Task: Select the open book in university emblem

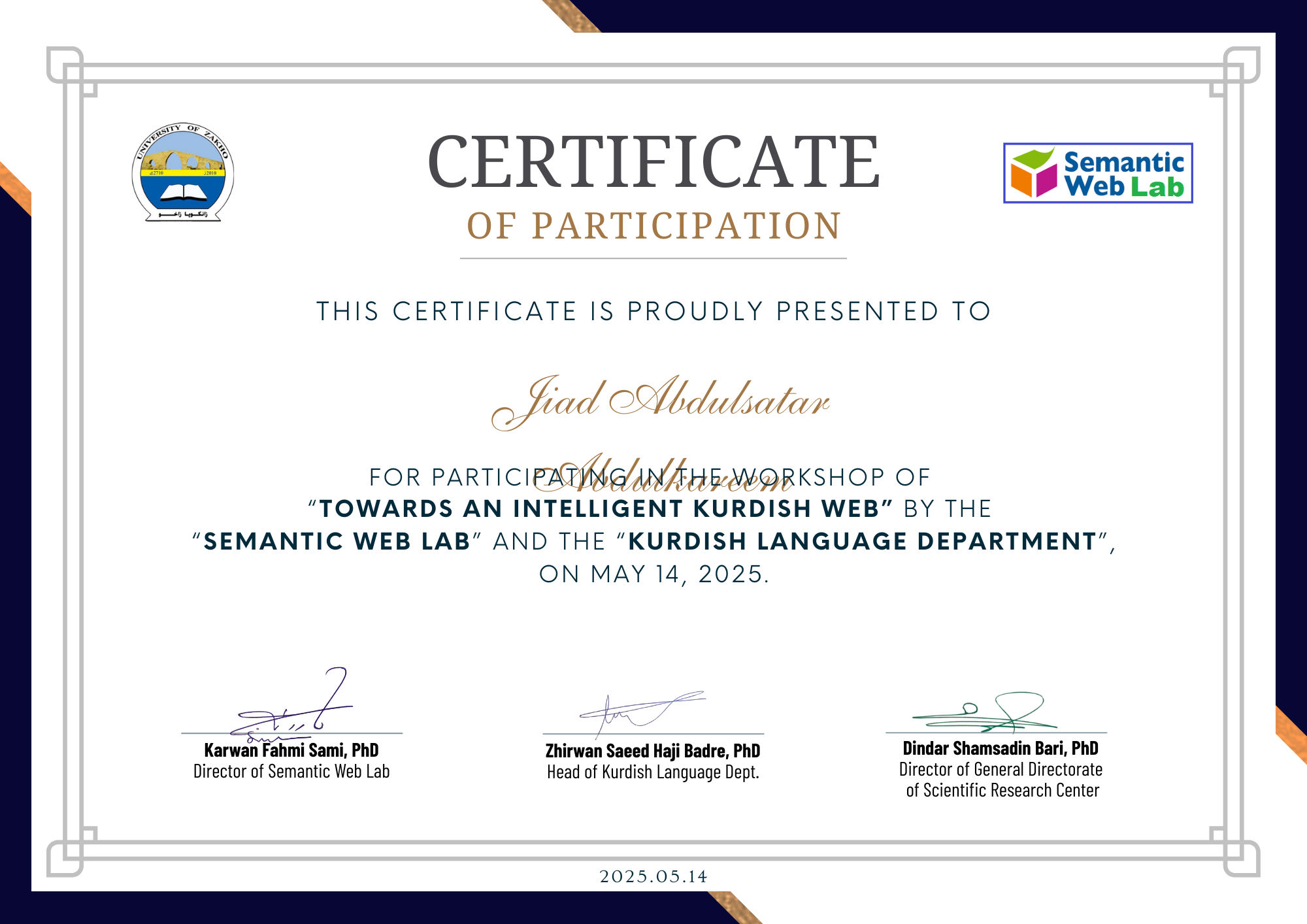Action: (184, 193)
